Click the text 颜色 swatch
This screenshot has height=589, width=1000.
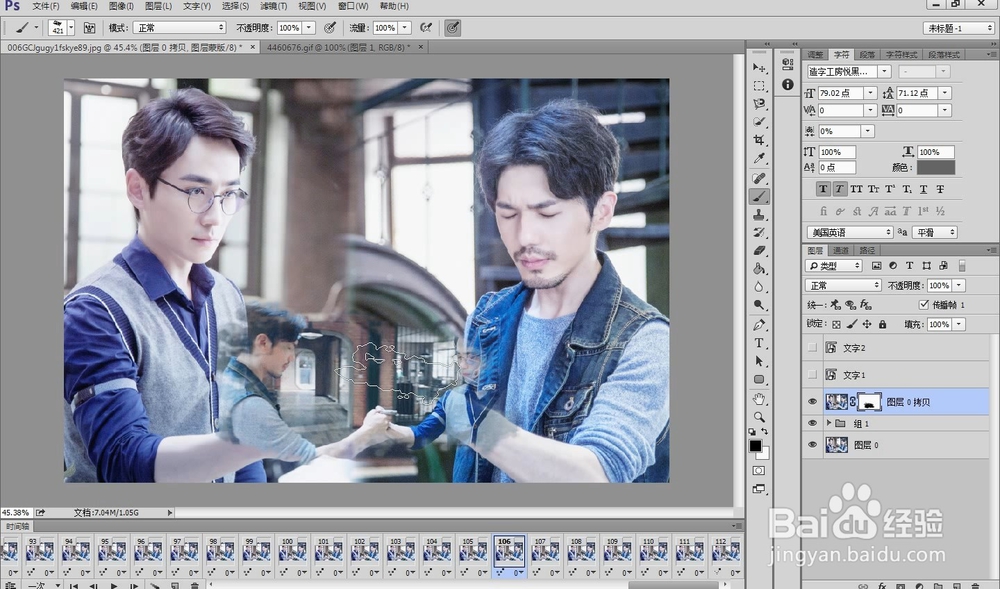coord(936,168)
